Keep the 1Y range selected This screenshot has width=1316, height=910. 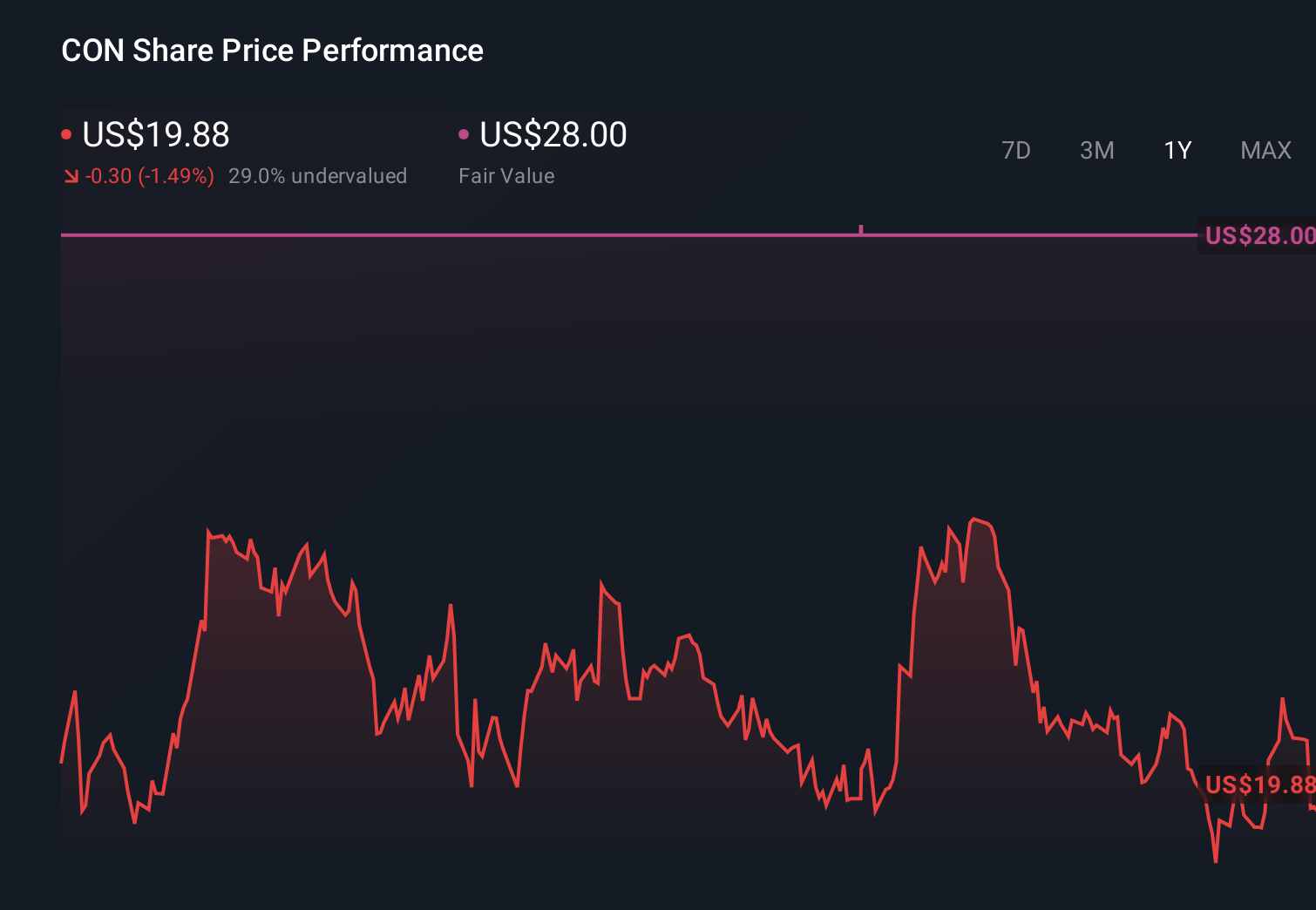tap(1177, 150)
